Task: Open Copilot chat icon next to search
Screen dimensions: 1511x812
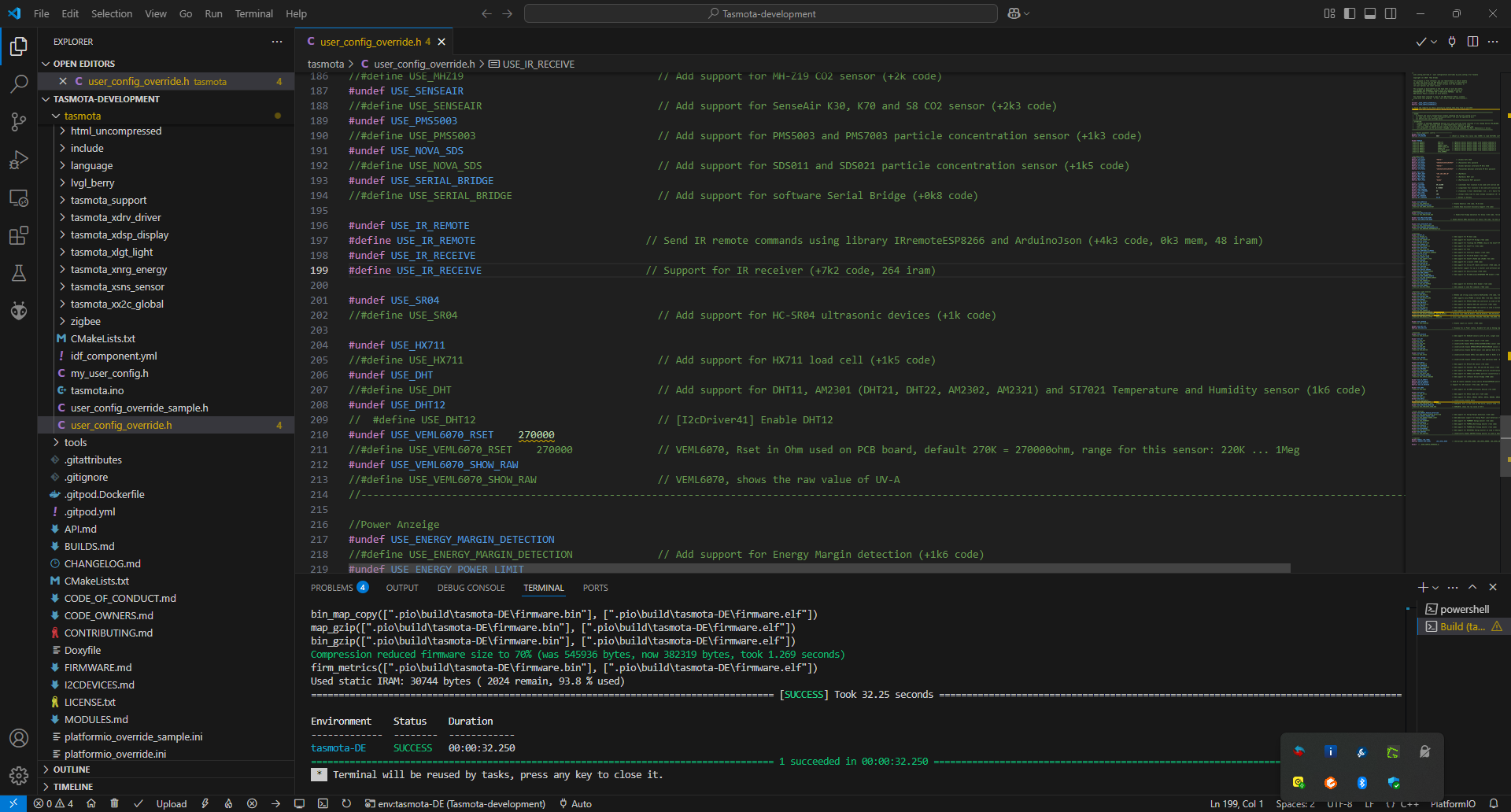Action: tap(1014, 13)
